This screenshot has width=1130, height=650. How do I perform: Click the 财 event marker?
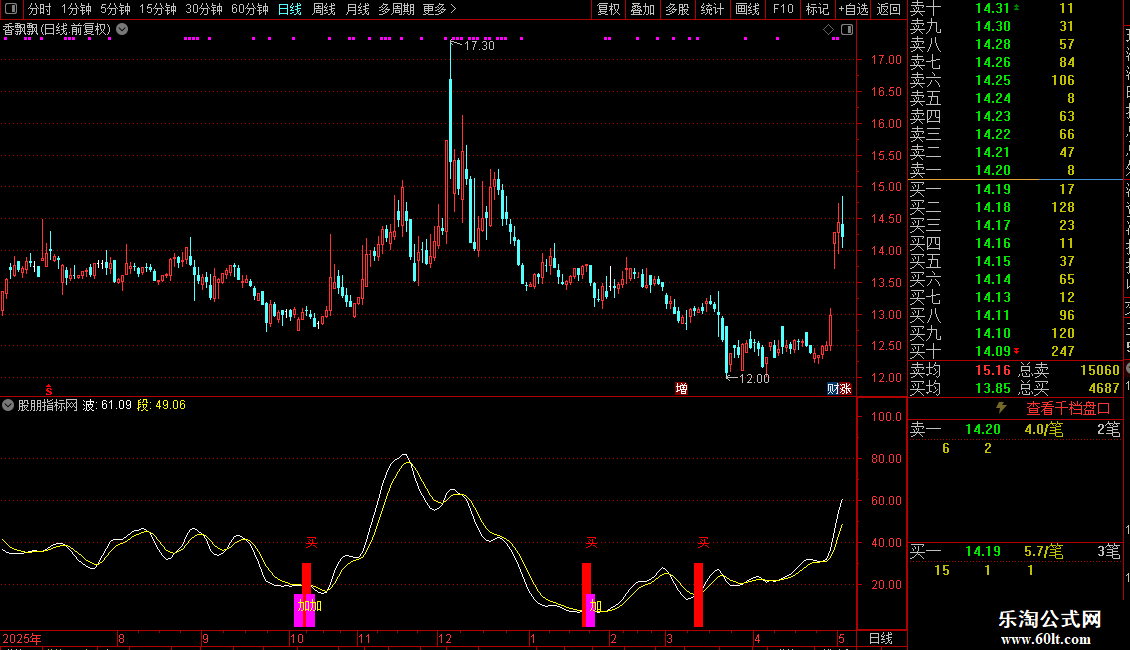[x=832, y=388]
